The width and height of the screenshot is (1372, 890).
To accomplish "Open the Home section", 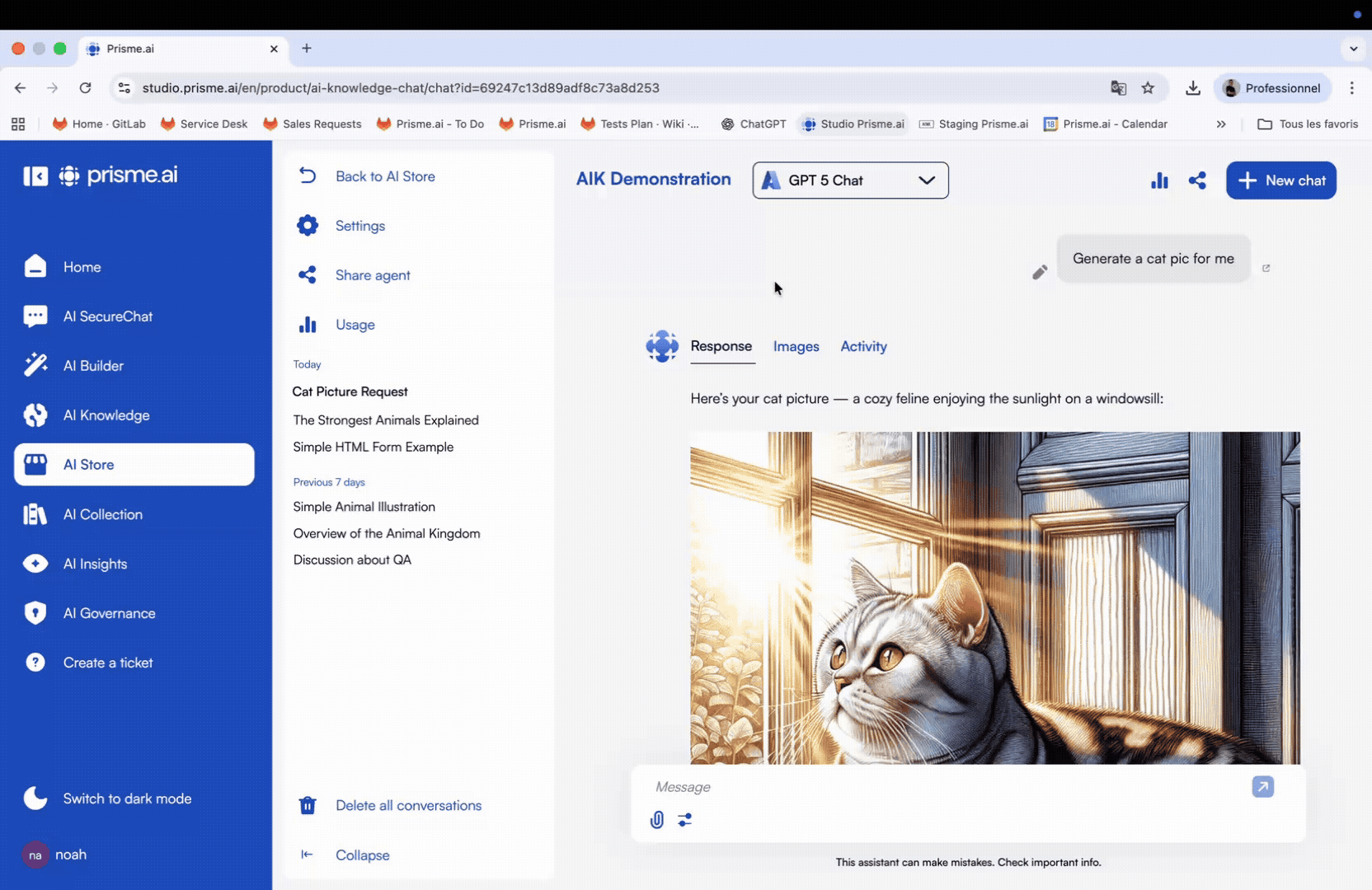I will coord(136,267).
